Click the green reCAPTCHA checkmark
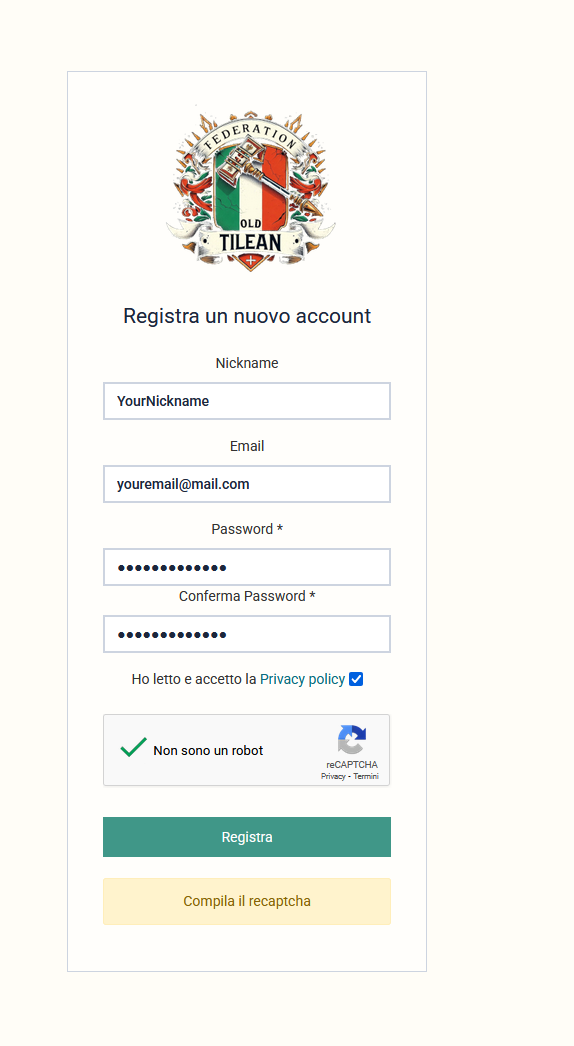 click(133, 746)
